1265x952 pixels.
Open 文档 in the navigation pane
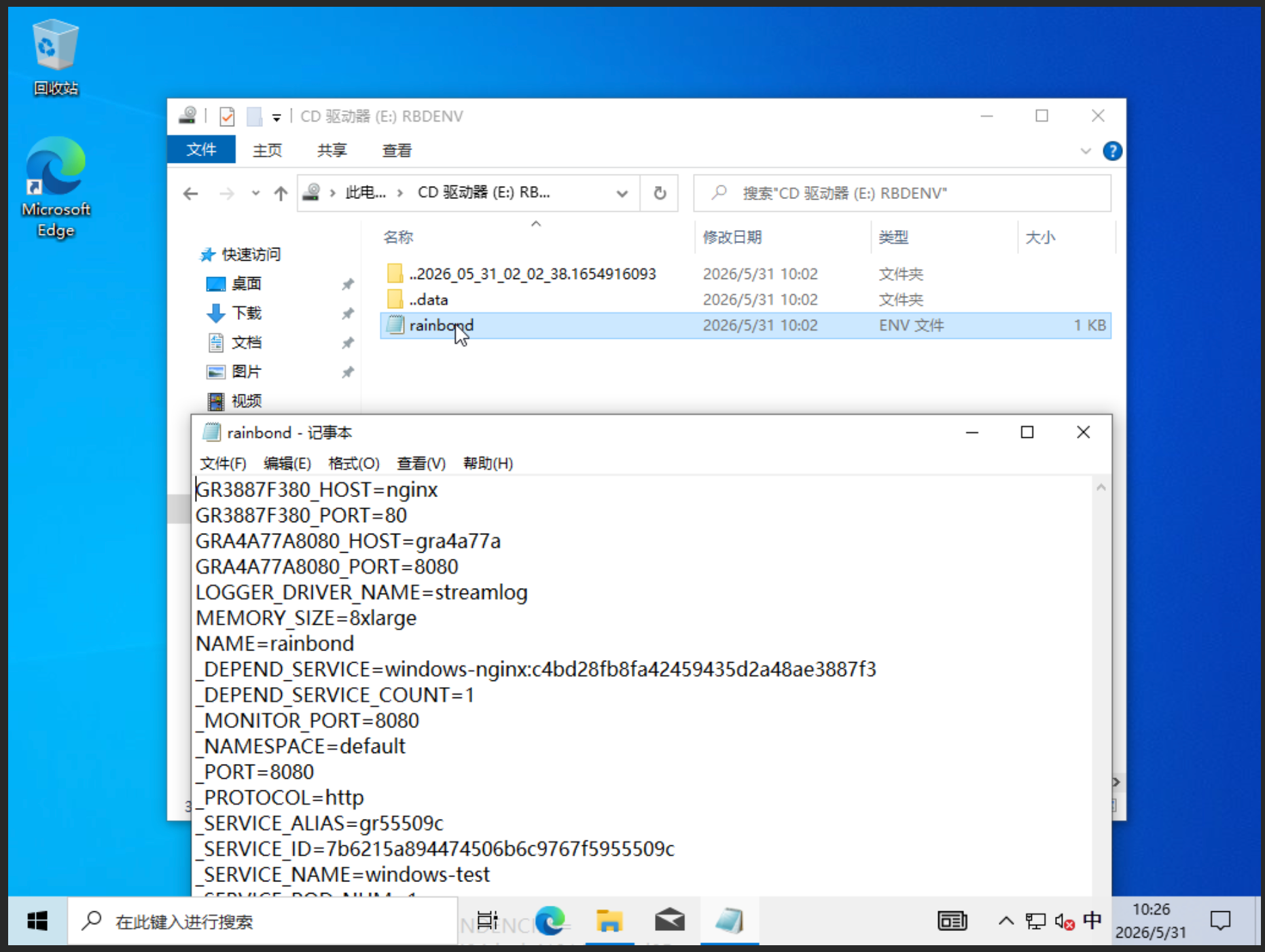coord(246,342)
